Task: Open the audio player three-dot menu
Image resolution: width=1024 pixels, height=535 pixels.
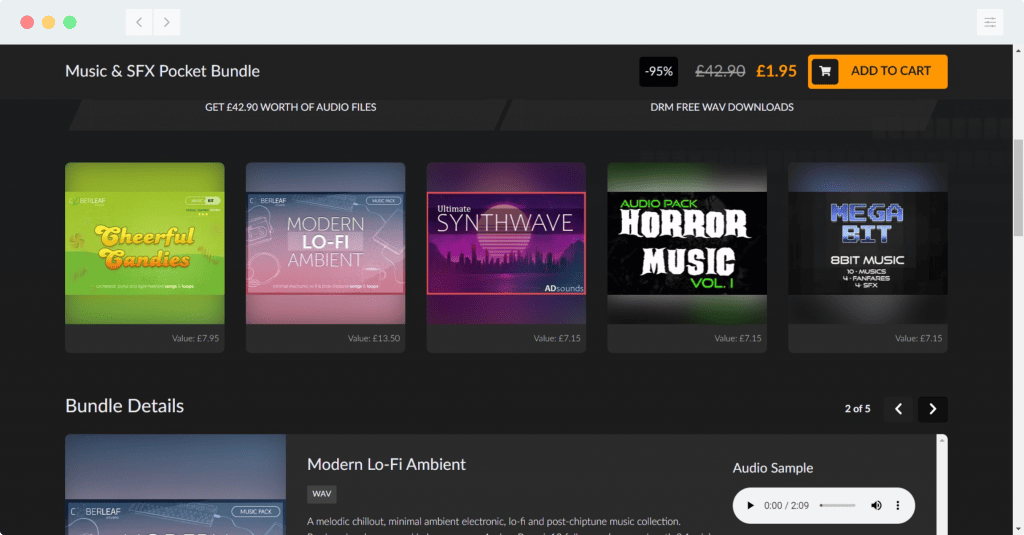Action: pos(898,506)
